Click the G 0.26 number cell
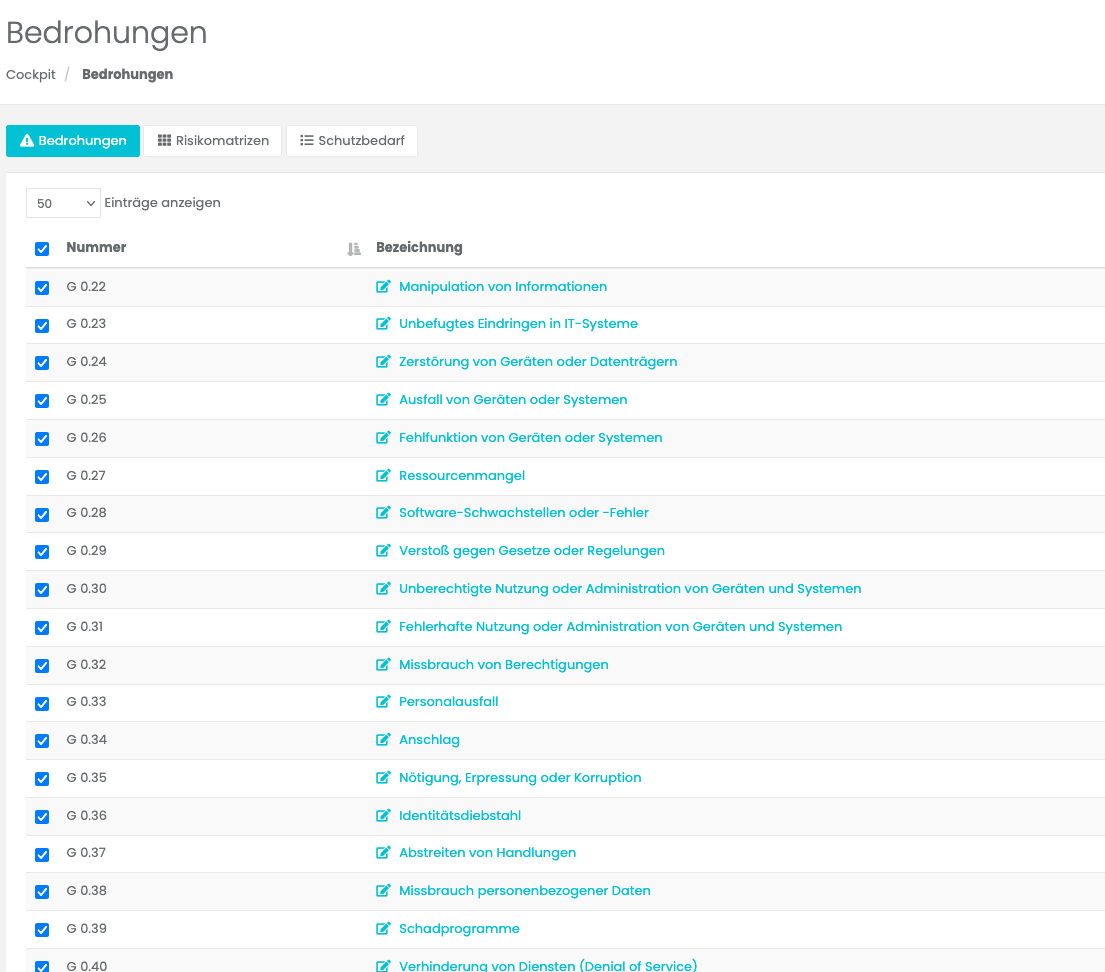 87,438
